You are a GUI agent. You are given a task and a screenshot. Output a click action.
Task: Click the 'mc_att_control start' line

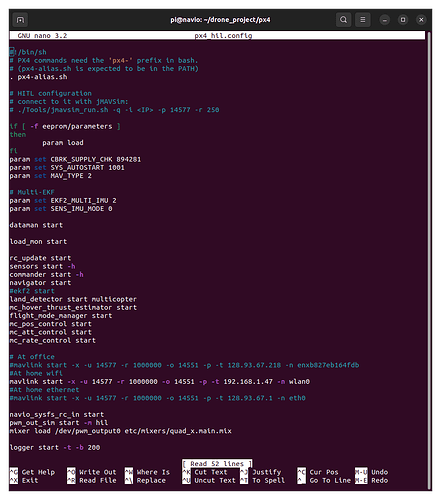[51, 332]
